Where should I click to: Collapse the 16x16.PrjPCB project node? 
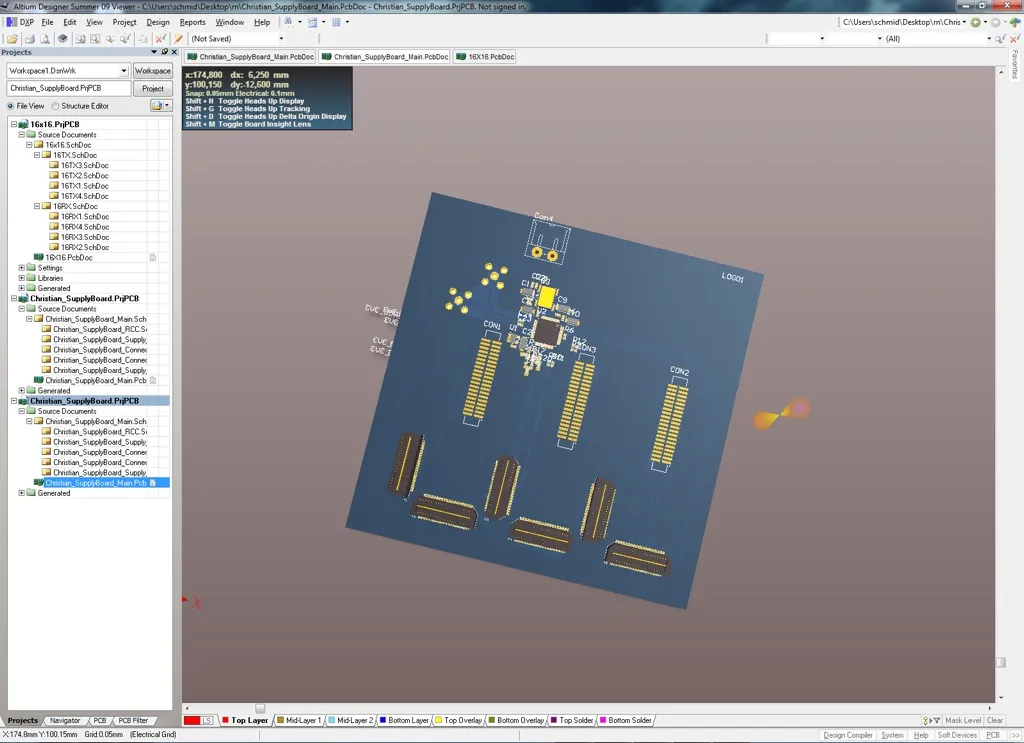tap(14, 124)
